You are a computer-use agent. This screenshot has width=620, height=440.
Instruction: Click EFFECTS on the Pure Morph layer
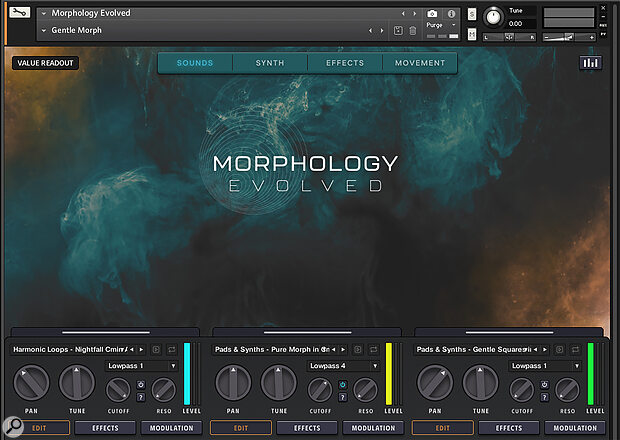point(307,428)
